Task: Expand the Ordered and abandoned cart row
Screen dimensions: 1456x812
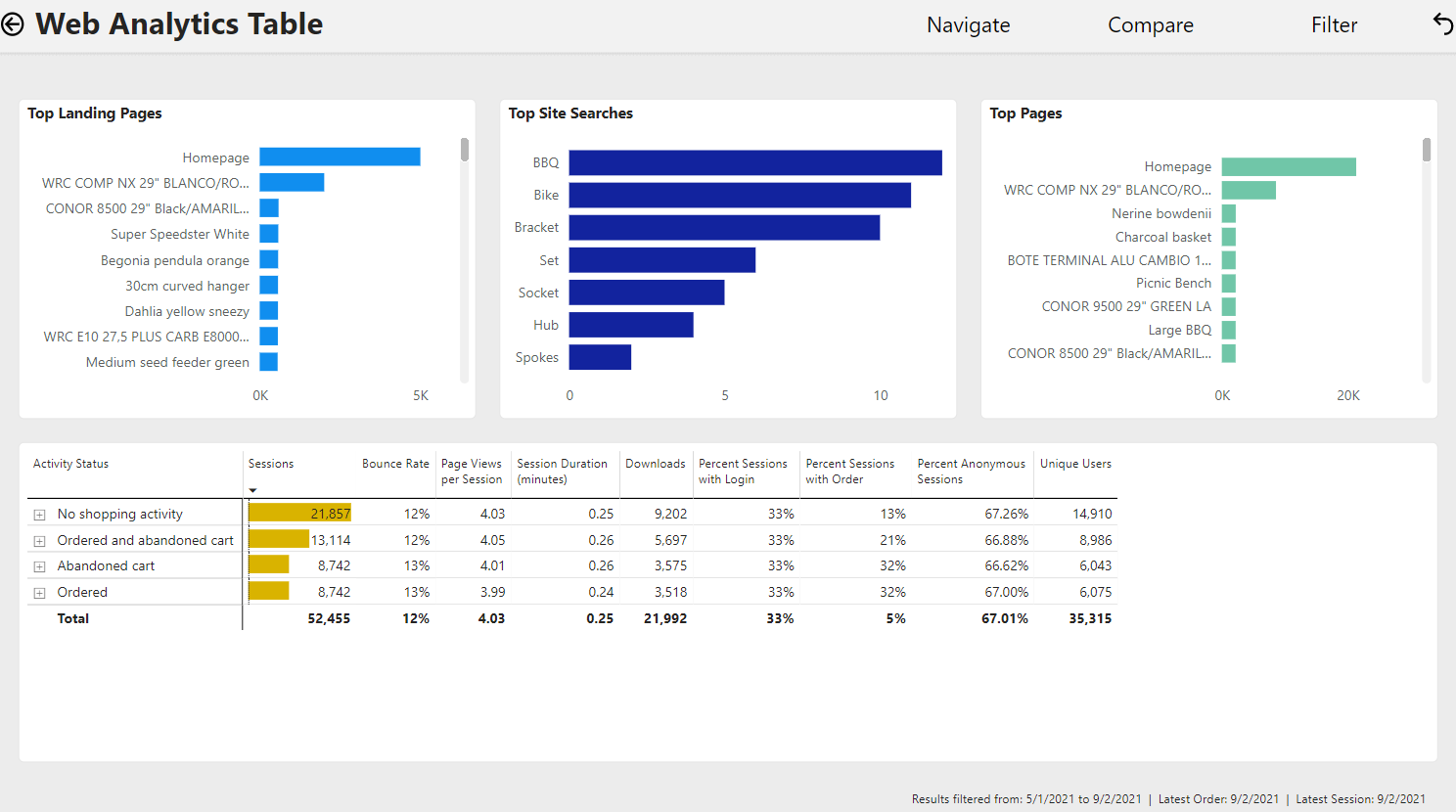Action: (x=39, y=541)
